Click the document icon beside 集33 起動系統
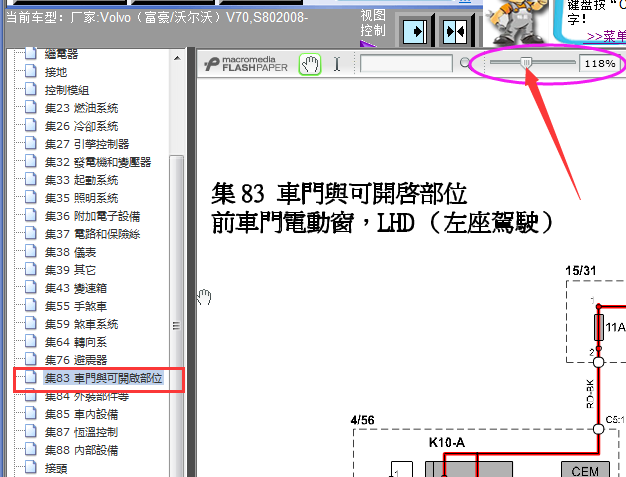This screenshot has width=626, height=477. (x=31, y=179)
